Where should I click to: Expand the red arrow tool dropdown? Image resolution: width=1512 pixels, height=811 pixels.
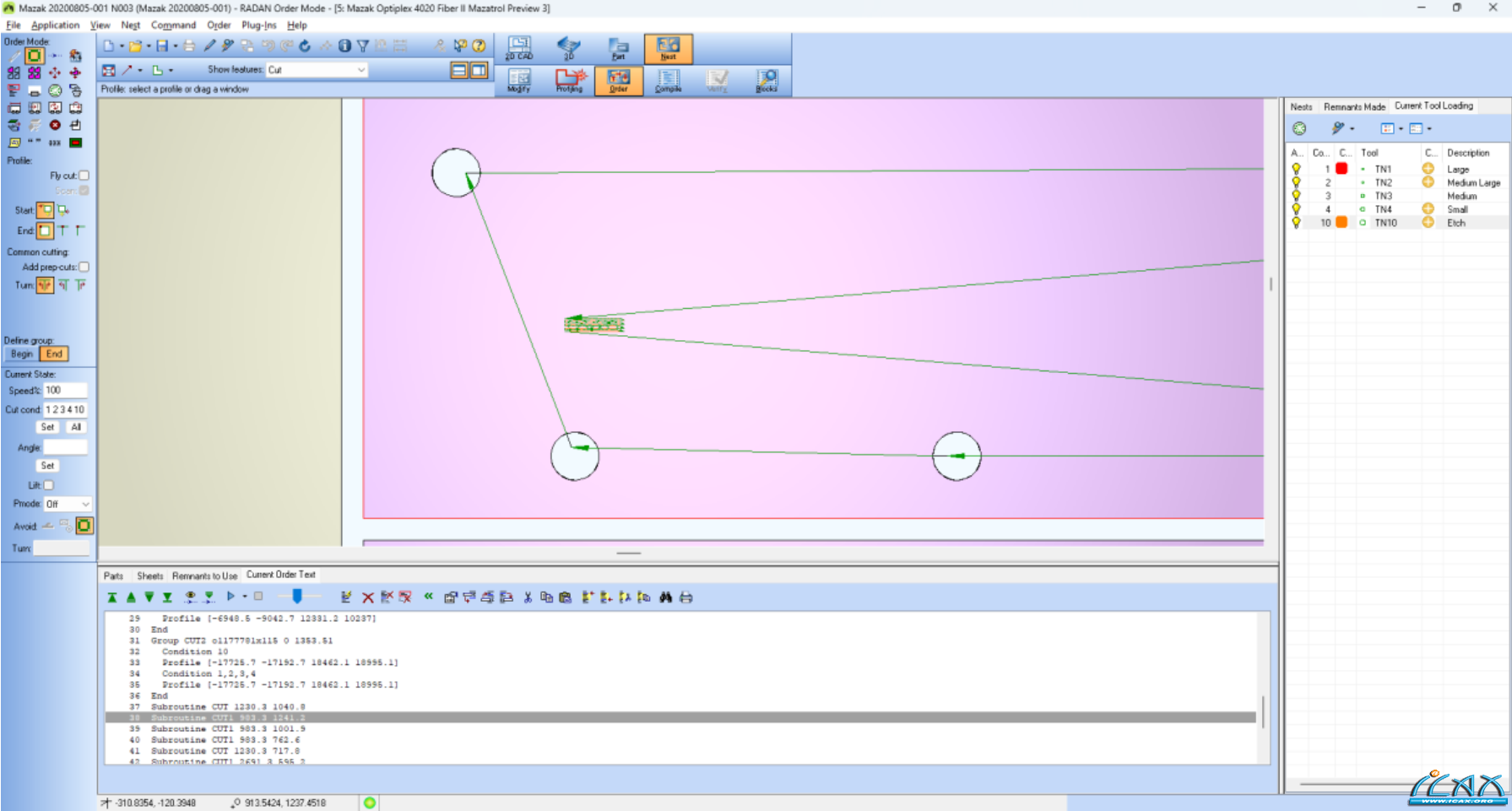click(140, 71)
